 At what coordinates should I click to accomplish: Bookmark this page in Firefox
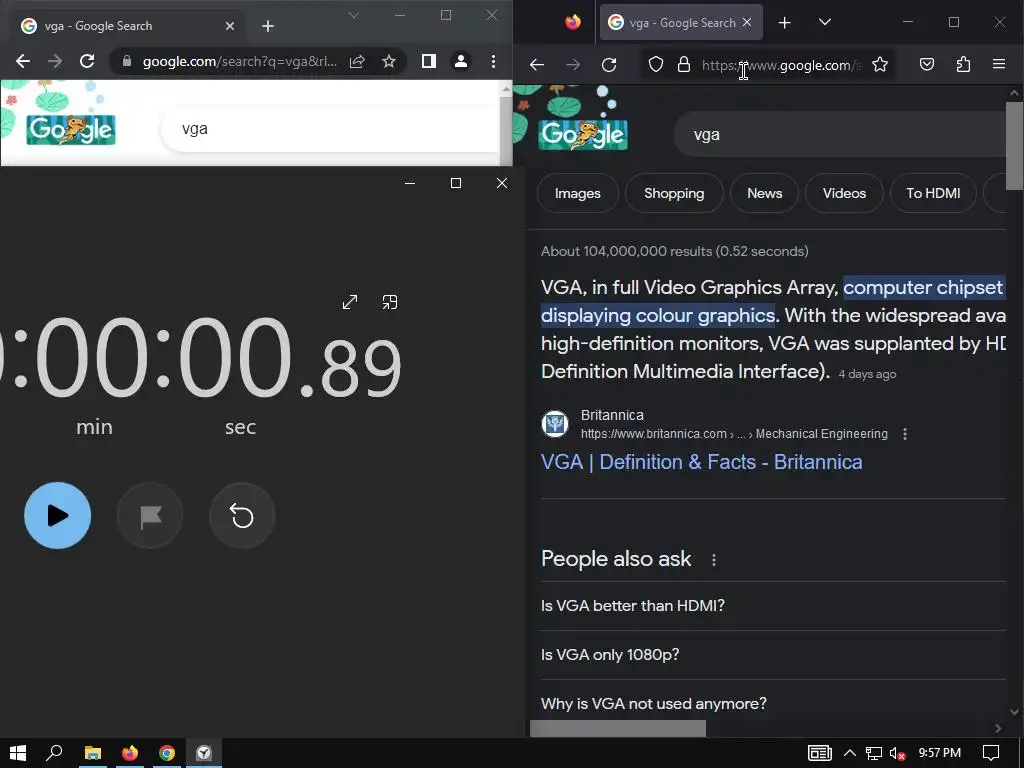tap(880, 65)
